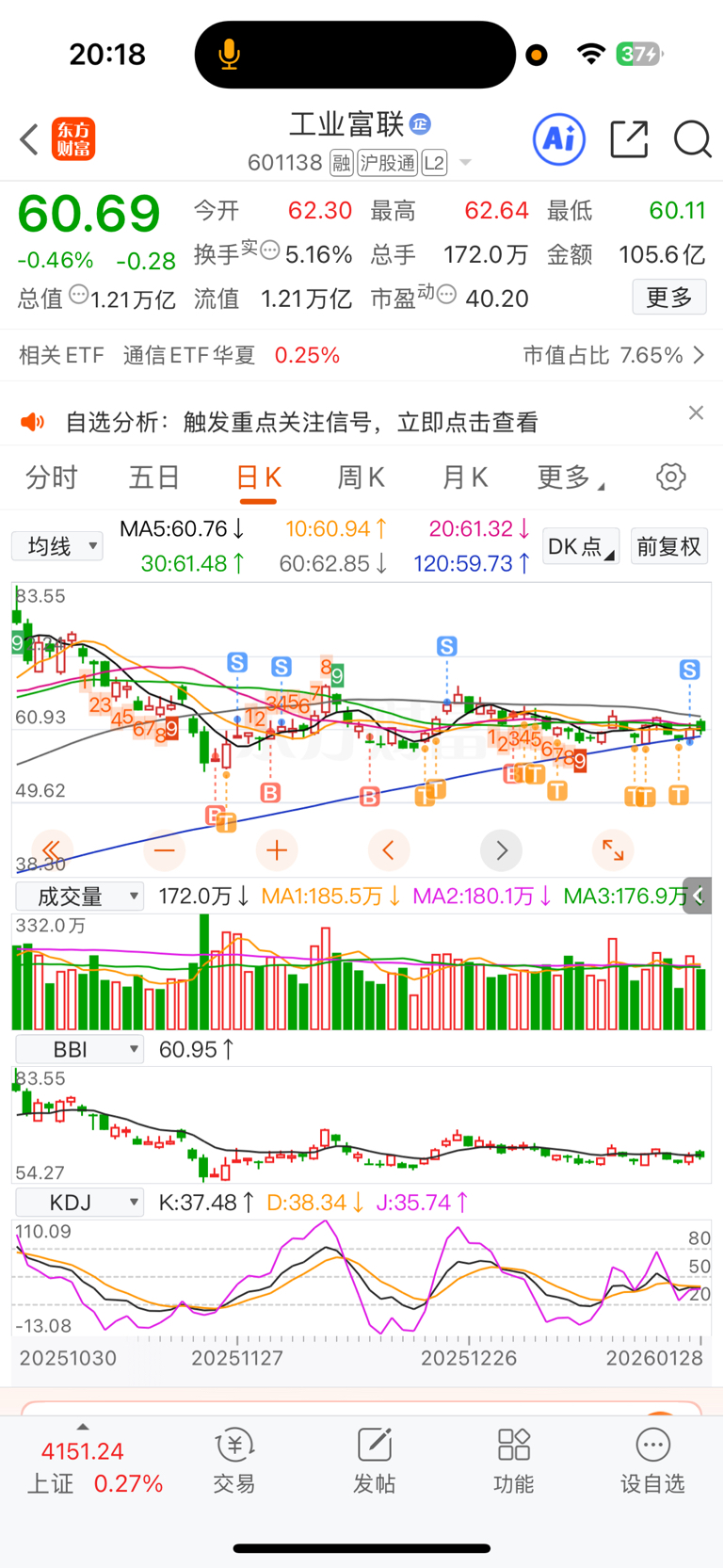Tap the plus zoom-in chart button
724x1568 pixels.
tap(277, 850)
